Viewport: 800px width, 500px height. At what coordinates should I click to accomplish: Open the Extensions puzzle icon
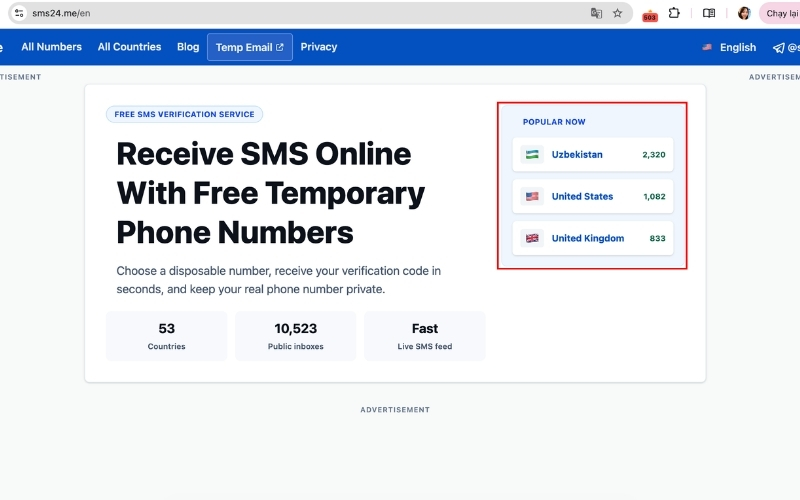click(x=674, y=13)
